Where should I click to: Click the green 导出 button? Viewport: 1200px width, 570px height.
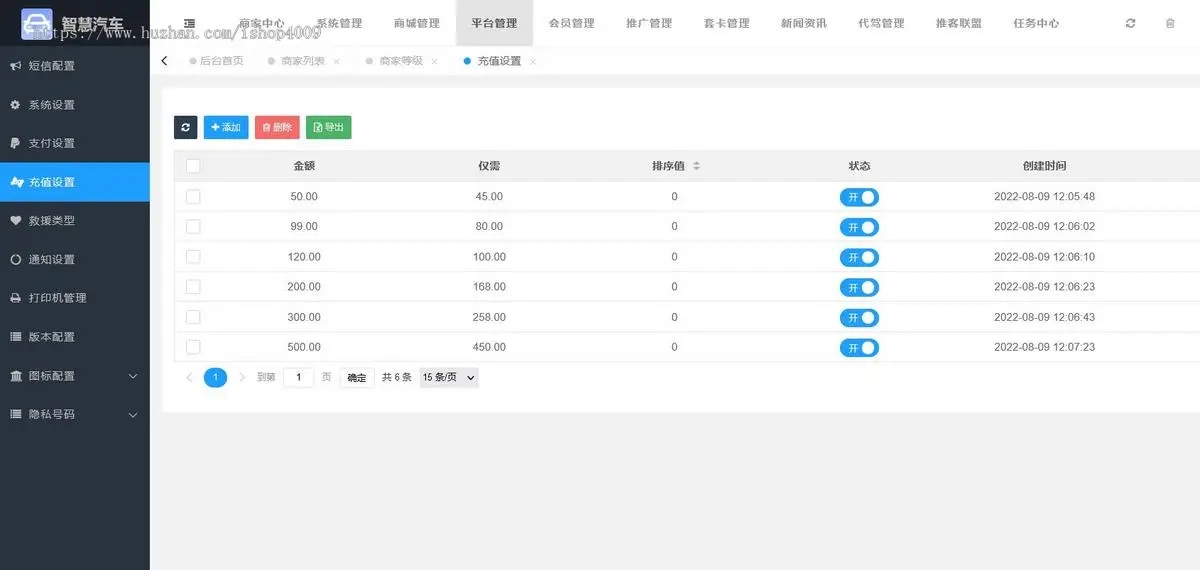[x=328, y=127]
